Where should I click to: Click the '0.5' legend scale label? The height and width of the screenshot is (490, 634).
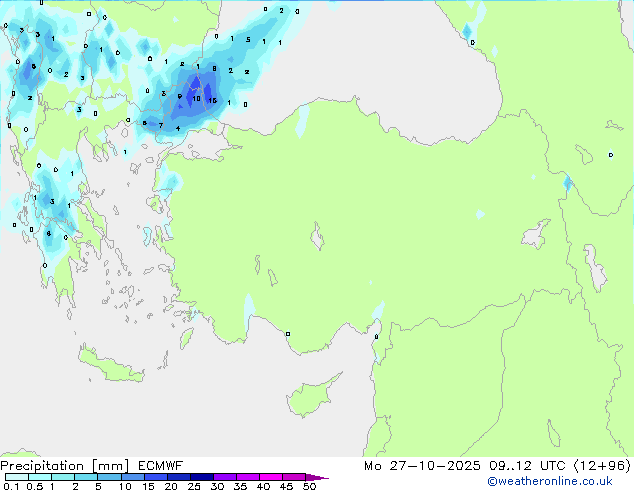pos(34,486)
